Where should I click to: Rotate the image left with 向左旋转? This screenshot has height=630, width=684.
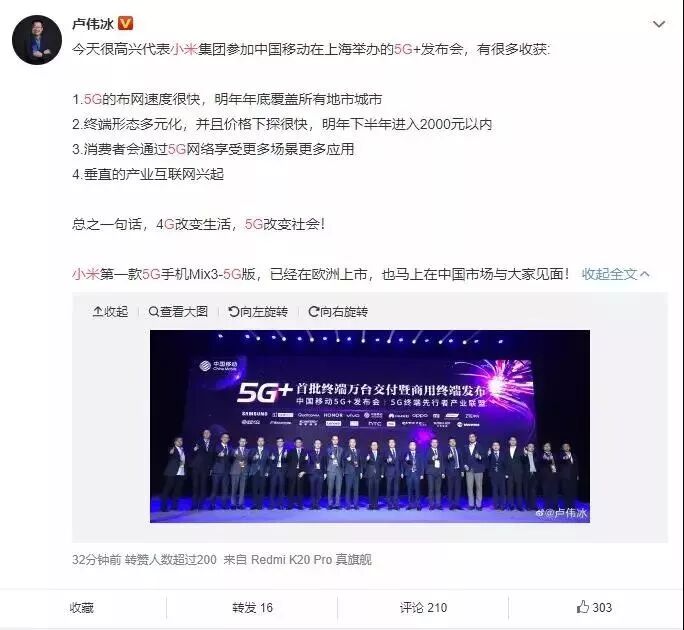[258, 312]
